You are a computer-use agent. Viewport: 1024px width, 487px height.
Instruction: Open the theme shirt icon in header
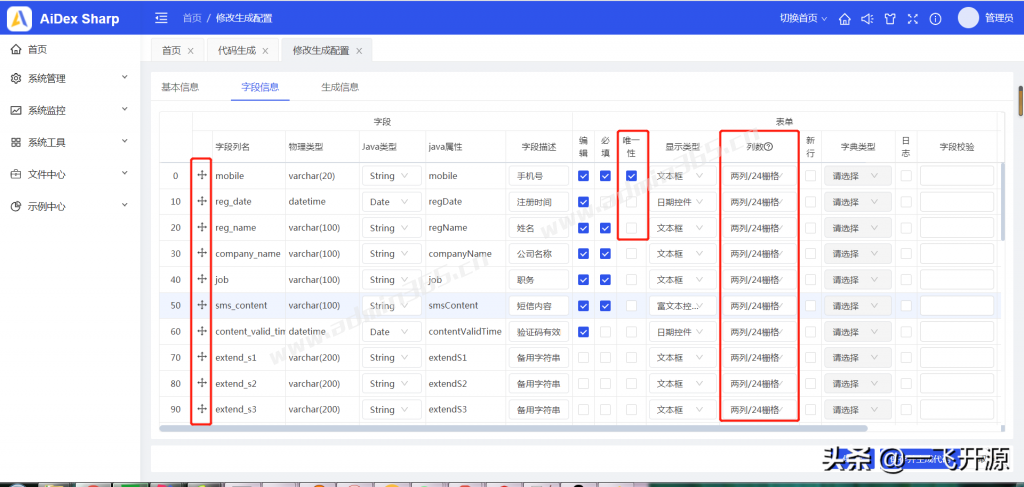tap(889, 19)
